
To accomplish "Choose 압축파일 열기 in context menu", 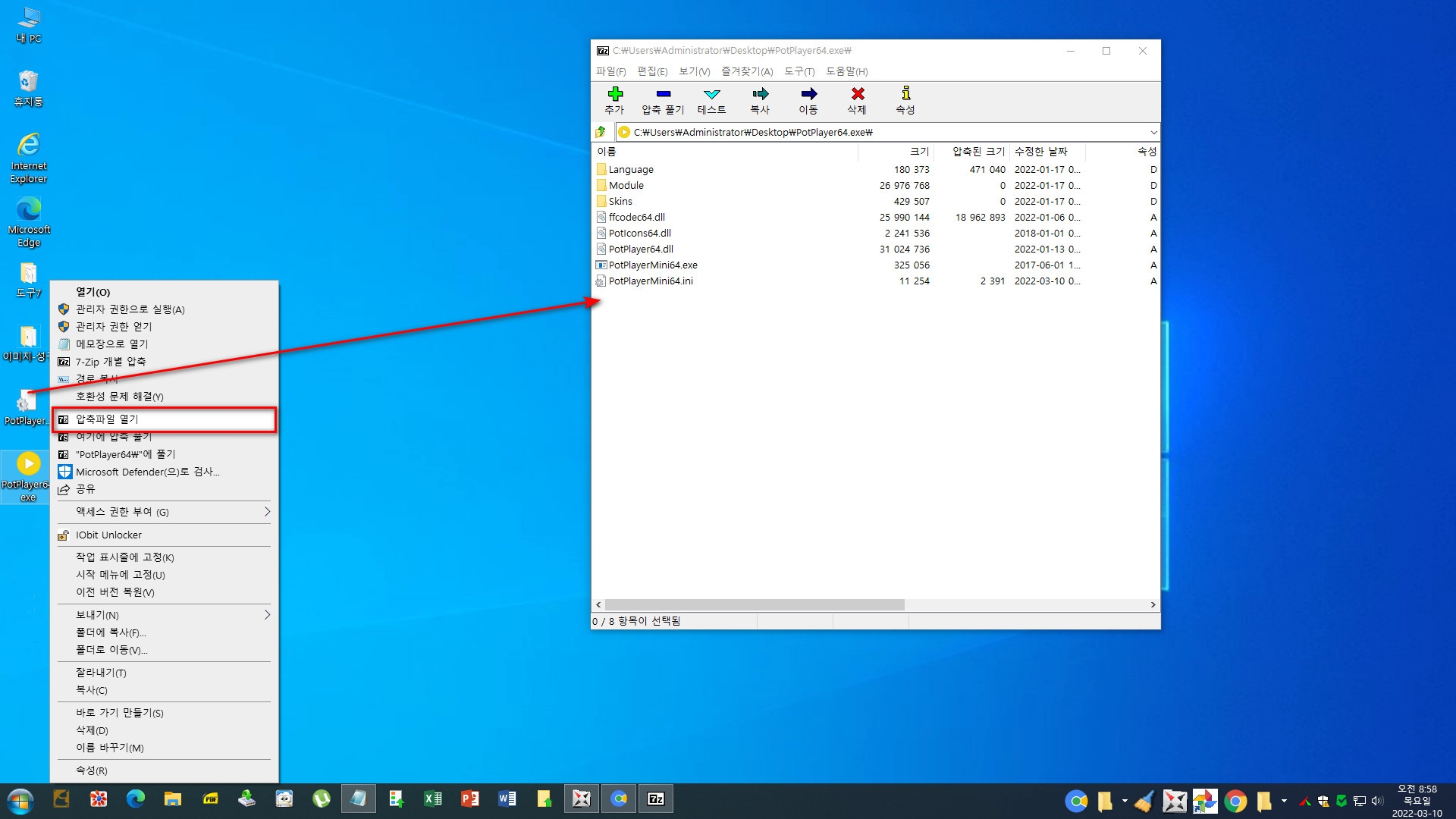I will click(164, 419).
